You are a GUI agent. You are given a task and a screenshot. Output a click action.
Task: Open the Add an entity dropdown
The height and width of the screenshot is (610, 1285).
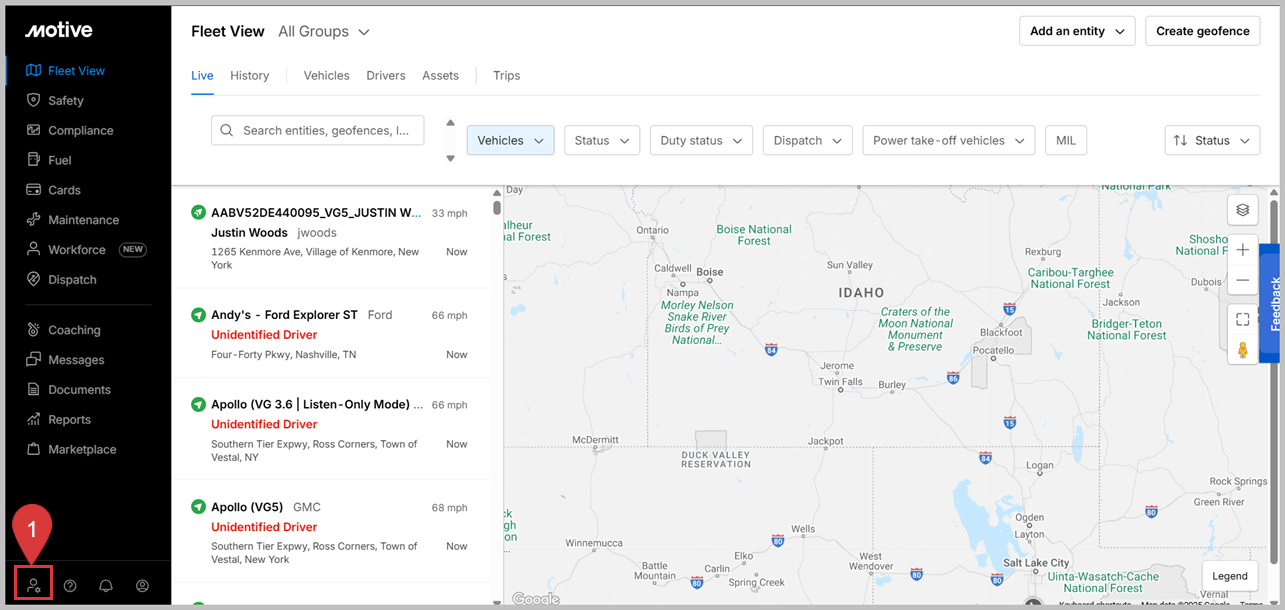click(x=1077, y=31)
